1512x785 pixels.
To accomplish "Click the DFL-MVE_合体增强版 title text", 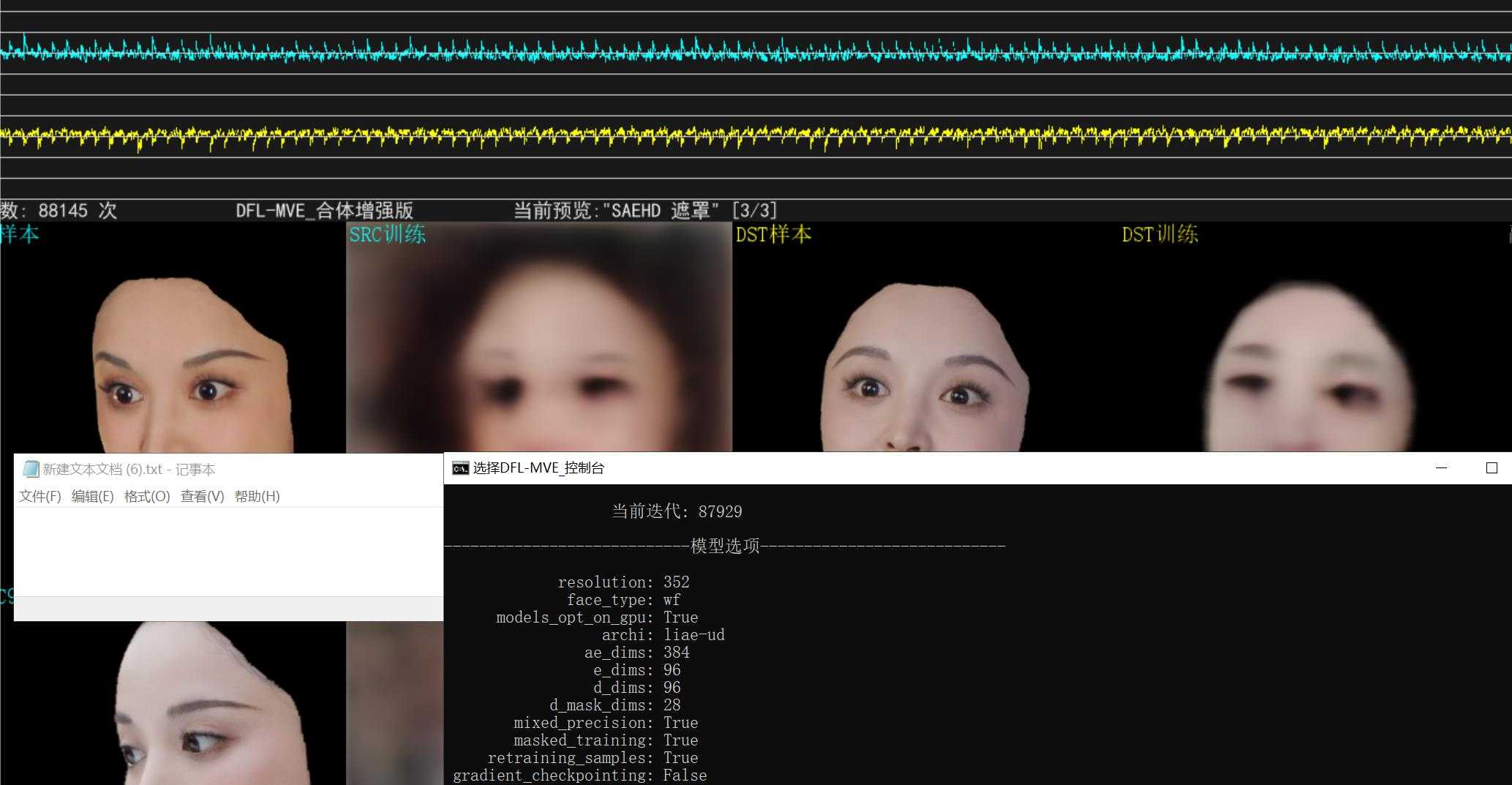I will pos(324,211).
